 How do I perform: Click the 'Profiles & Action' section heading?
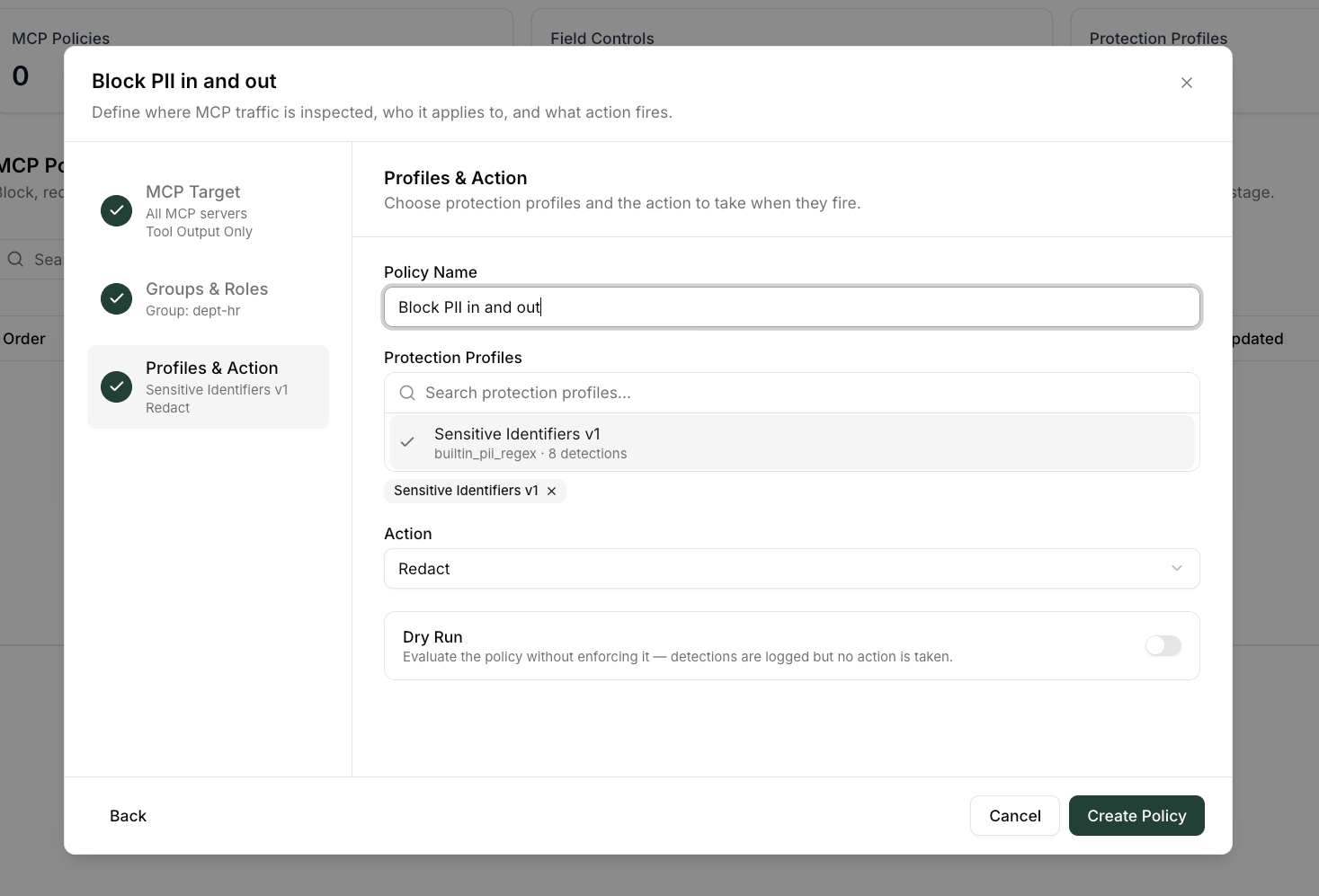[455, 178]
